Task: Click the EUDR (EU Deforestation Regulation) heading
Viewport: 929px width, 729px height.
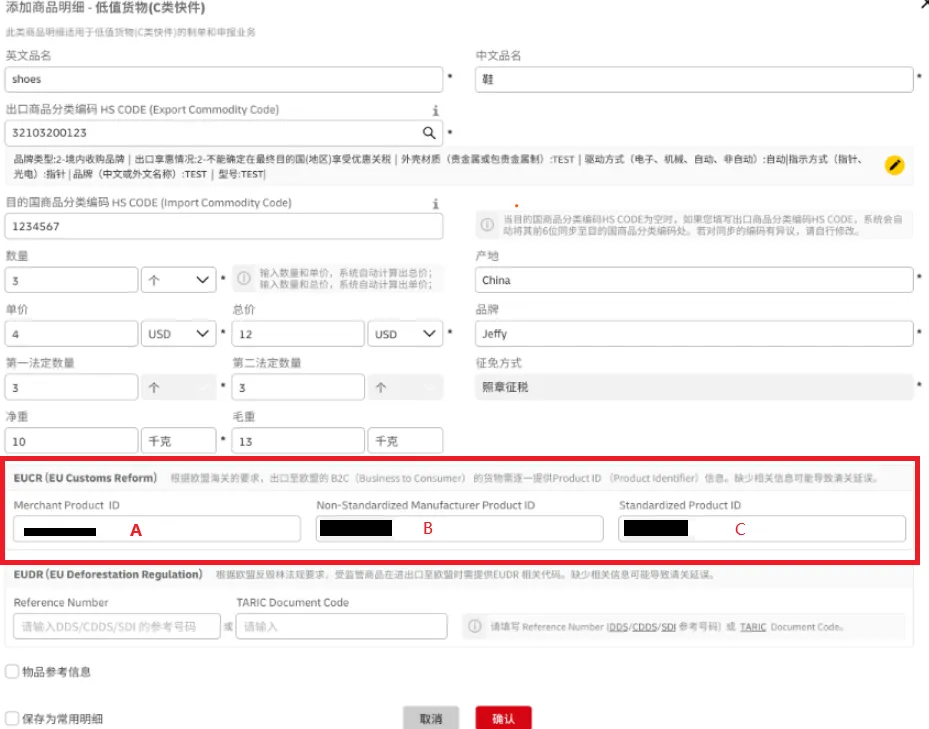Action: tap(108, 574)
